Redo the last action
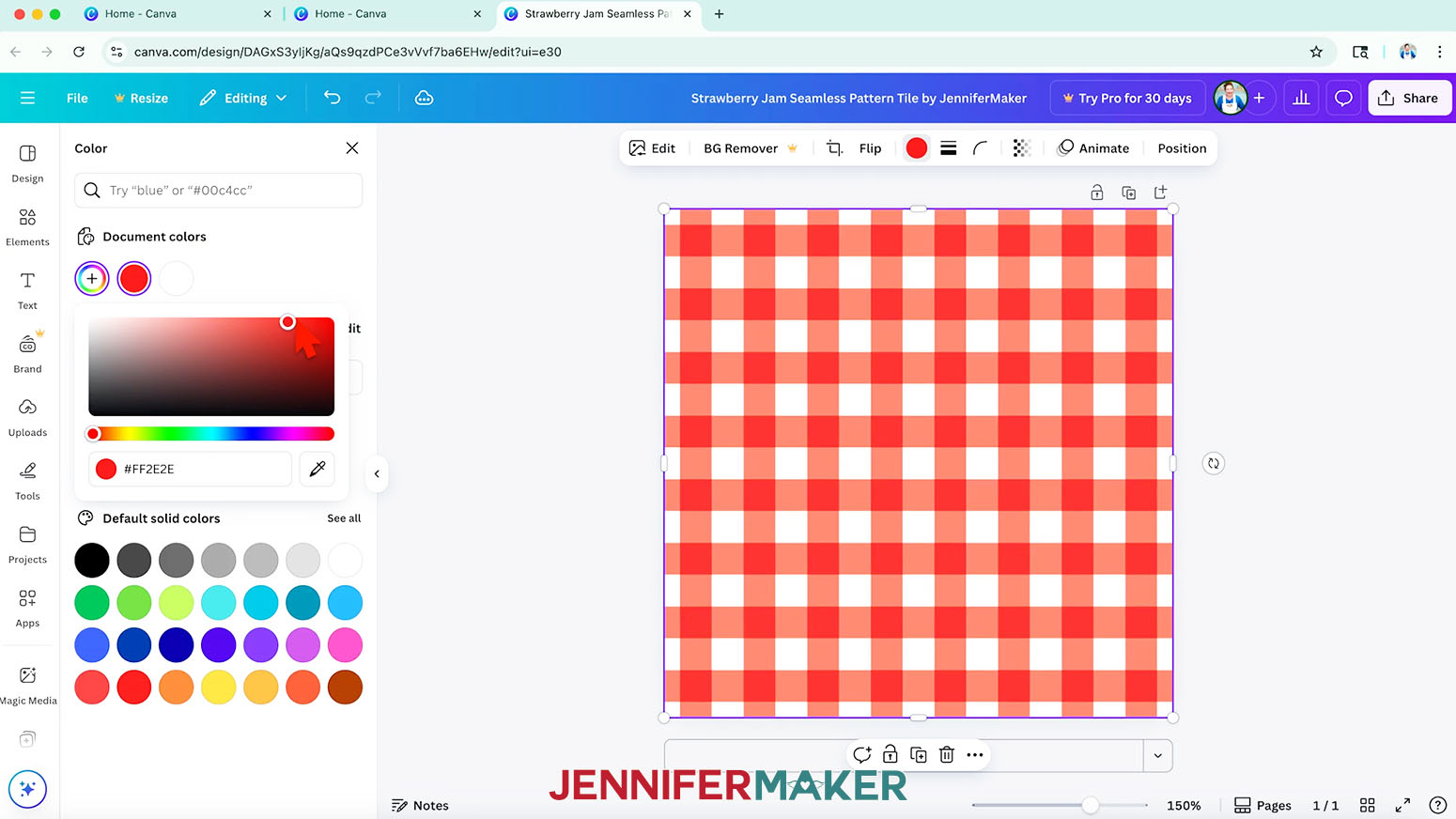The image size is (1456, 819). pos(373,98)
